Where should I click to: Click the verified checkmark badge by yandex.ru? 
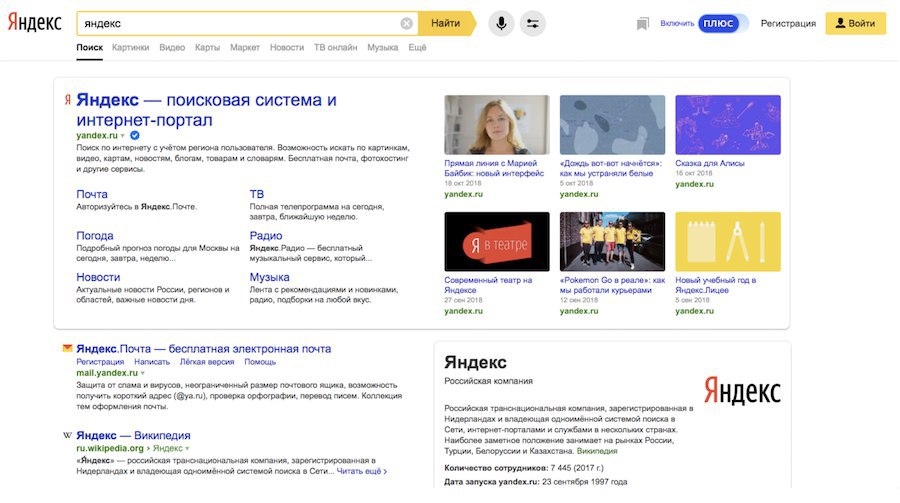[x=134, y=136]
